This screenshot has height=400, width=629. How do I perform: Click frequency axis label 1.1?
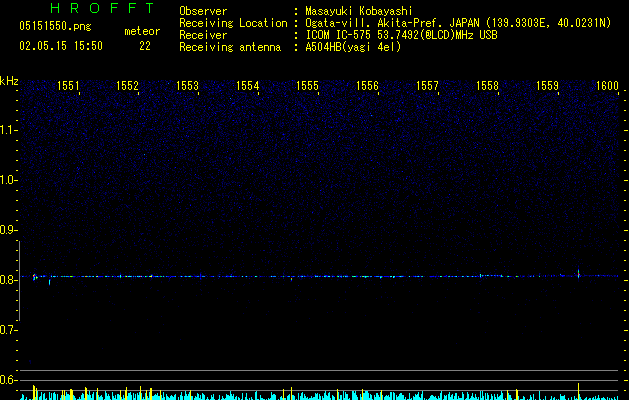8,130
